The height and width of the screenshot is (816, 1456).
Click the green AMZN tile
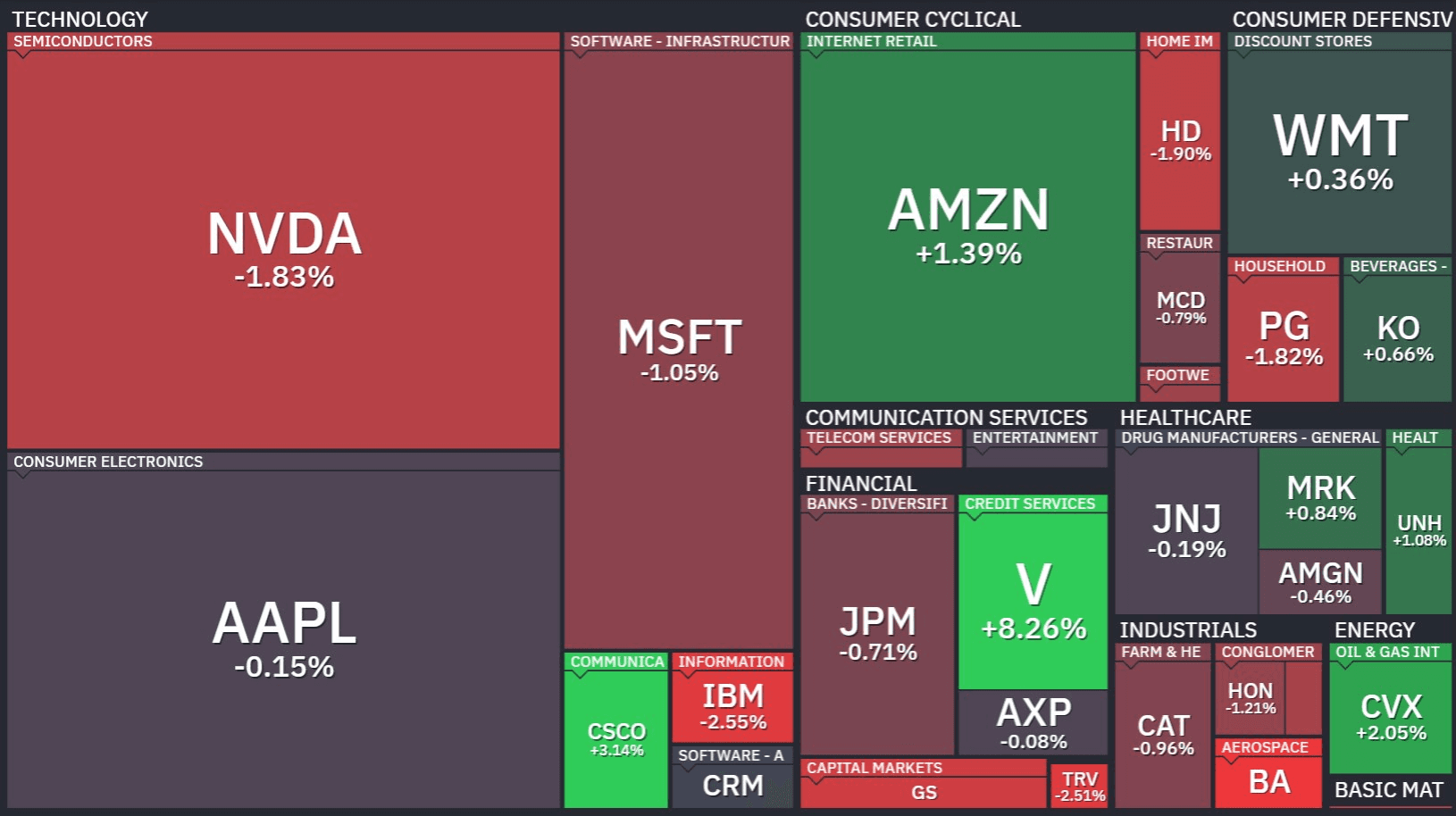click(x=967, y=225)
